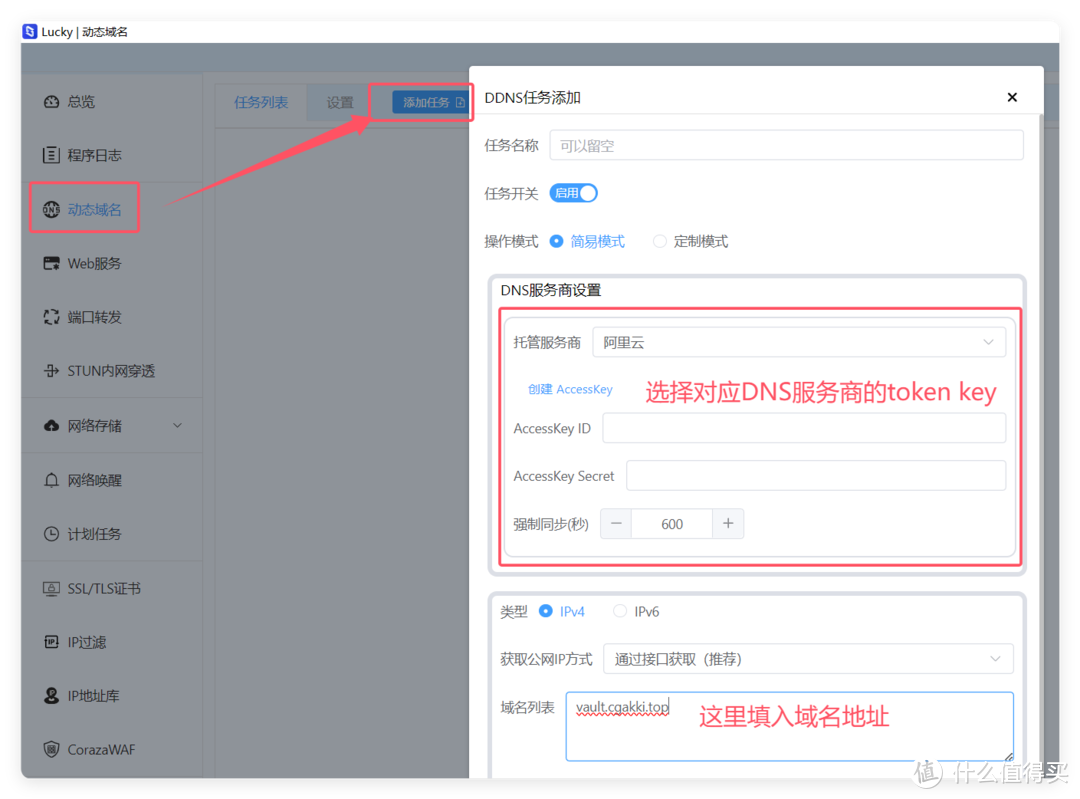Click the 总览 overview sidebar icon
Viewport: 1080px width, 799px height.
click(x=51, y=102)
